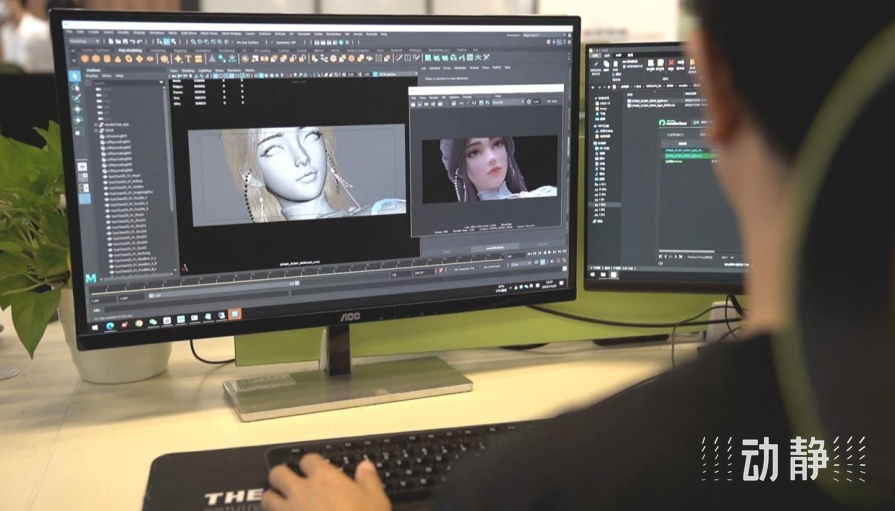
Task: Toggle snap to points magnet icon
Action: click(207, 42)
